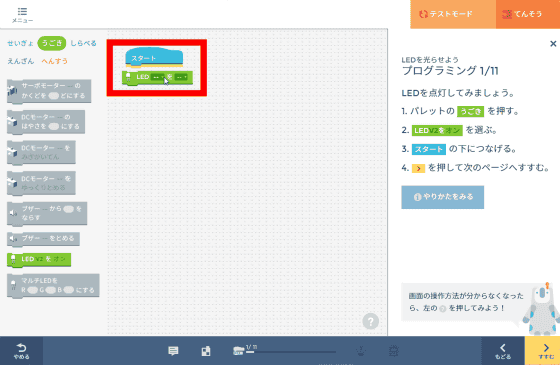Pick the green LED V2 をオン palette block
Image resolution: width=560 pixels, height=365 pixels.
[x=39, y=260]
